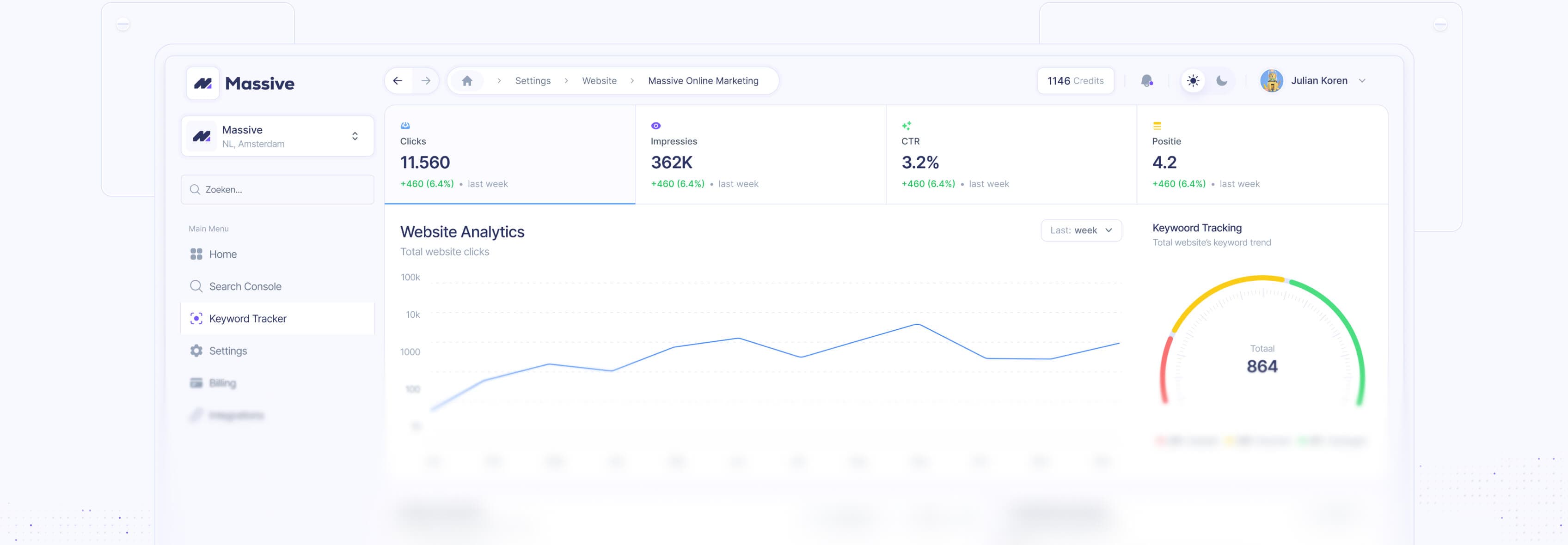The width and height of the screenshot is (1568, 545).
Task: Select the Positie metric tab
Action: pyautogui.click(x=1262, y=155)
